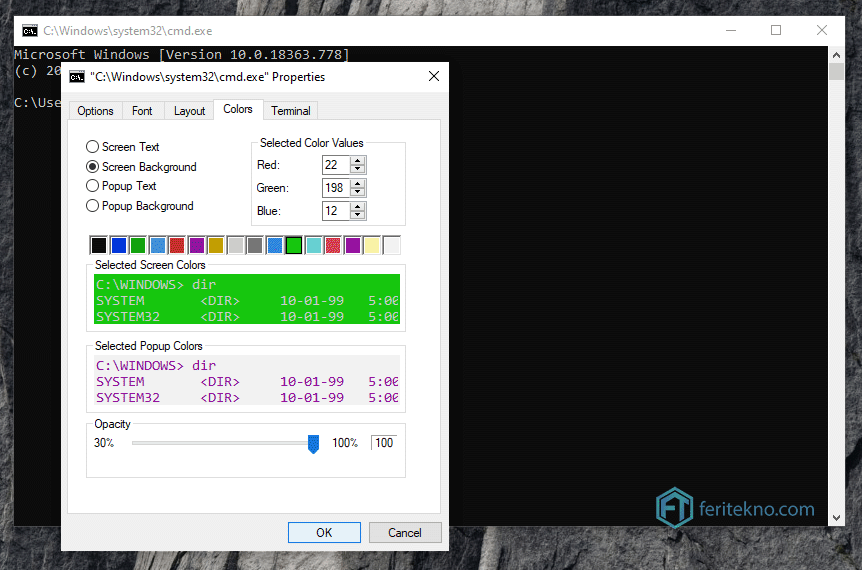Screen dimensions: 862x570
Task: Click the Cancel button
Action: [x=405, y=533]
